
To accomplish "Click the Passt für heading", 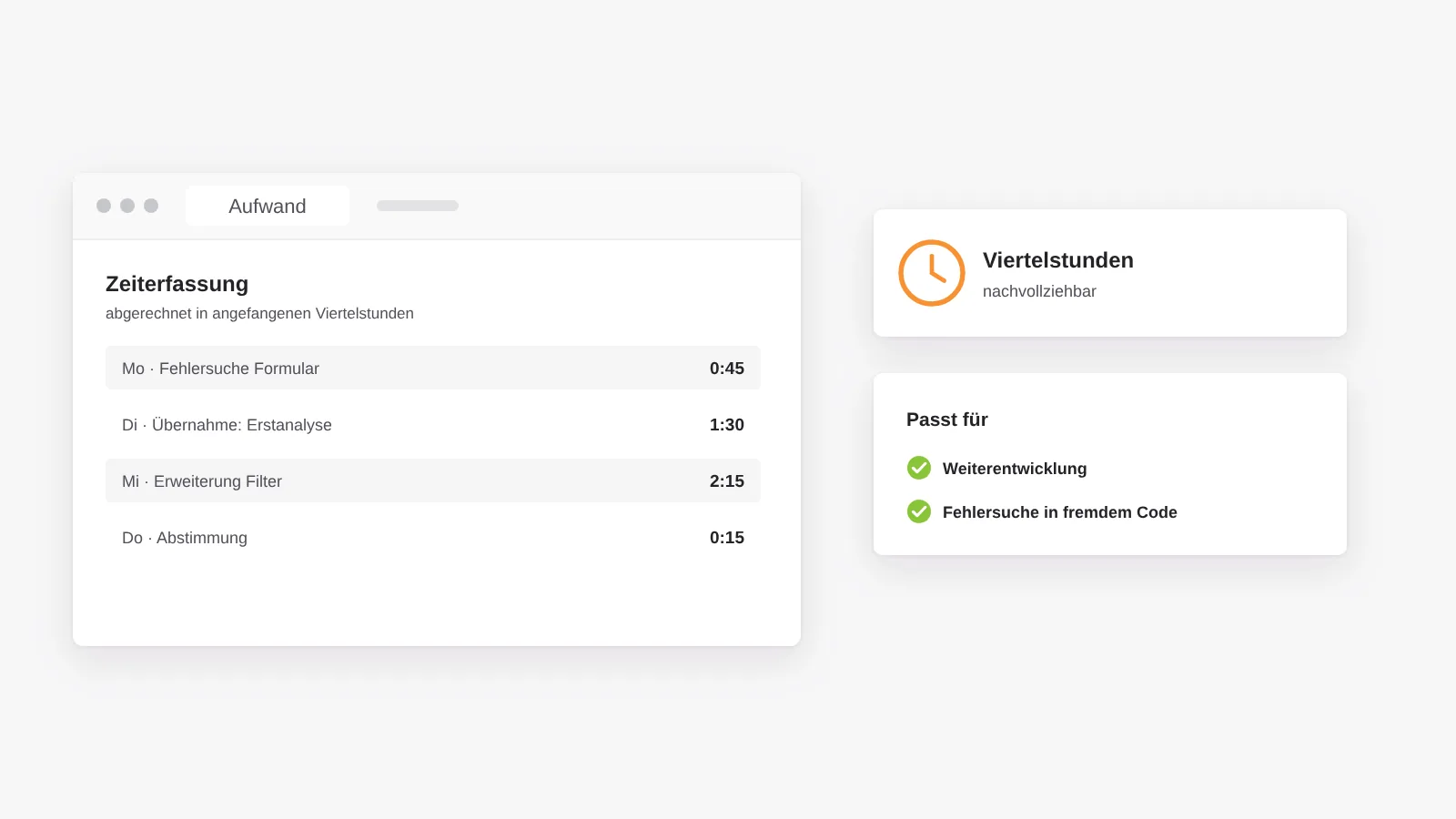I will [947, 420].
